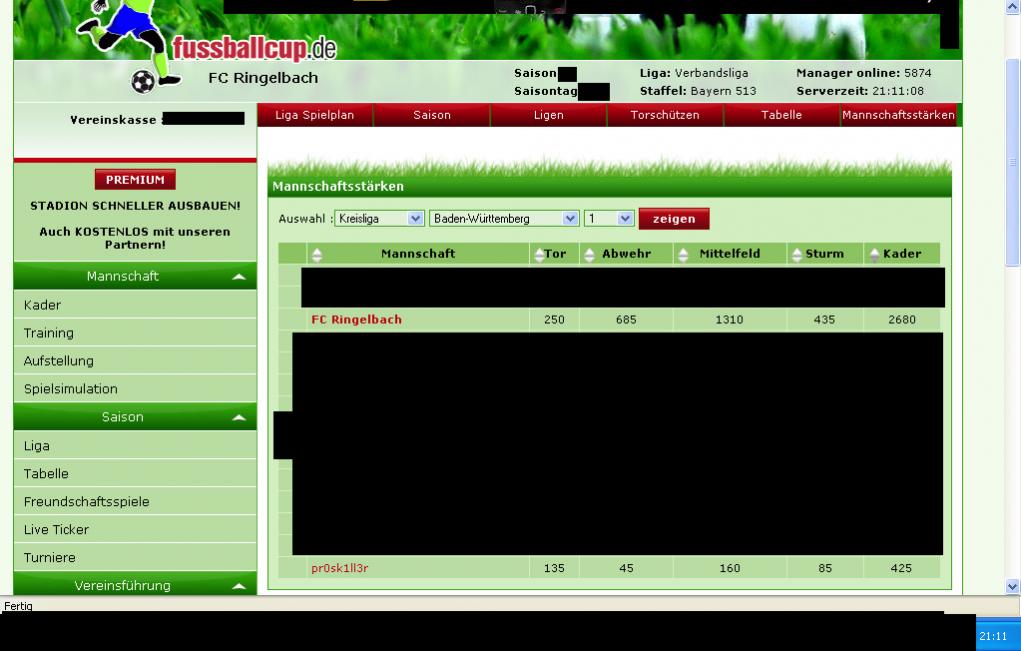The image size is (1021, 651).
Task: Click the Mittelfeld sort arrows
Action: [x=683, y=254]
